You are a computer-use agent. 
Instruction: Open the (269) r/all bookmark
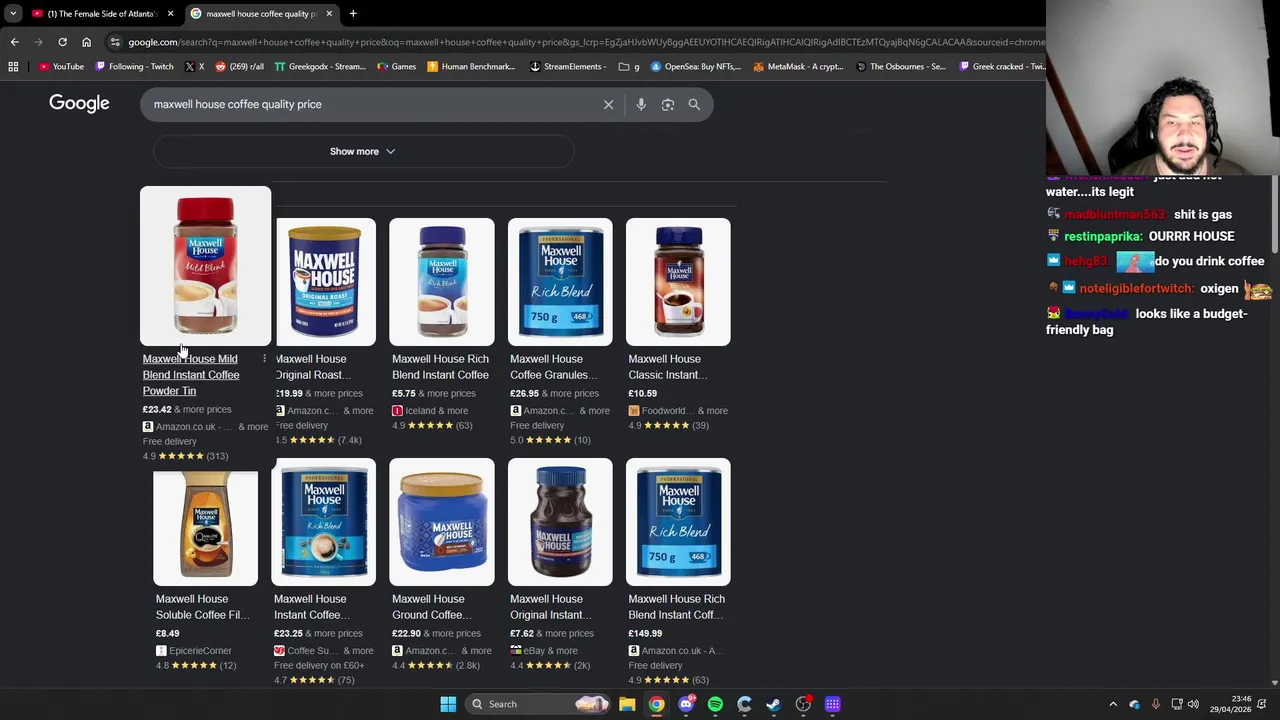(240, 67)
